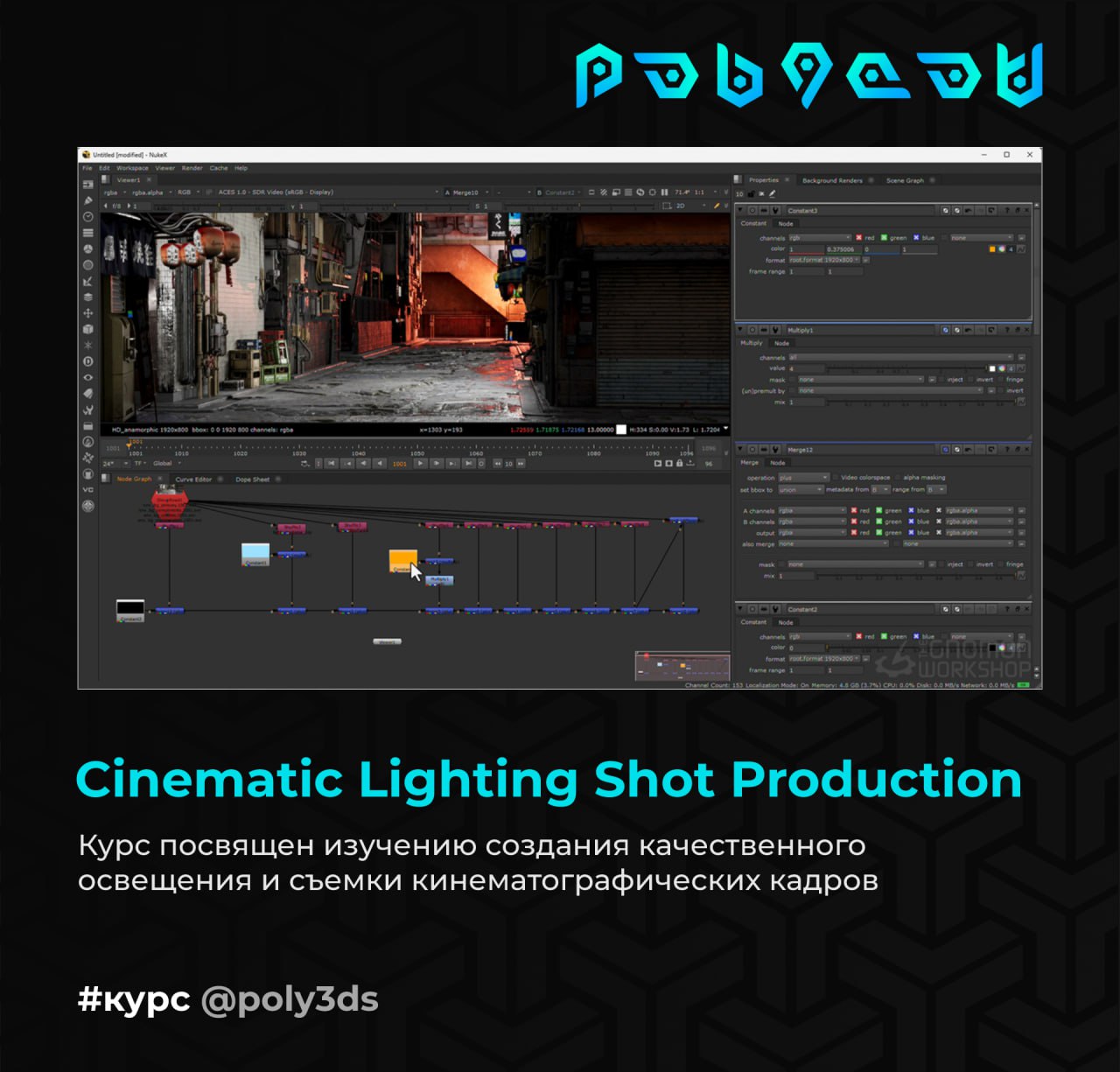Open the Keyer nodes toolbar icon
1120x1072 pixels.
tap(87, 281)
